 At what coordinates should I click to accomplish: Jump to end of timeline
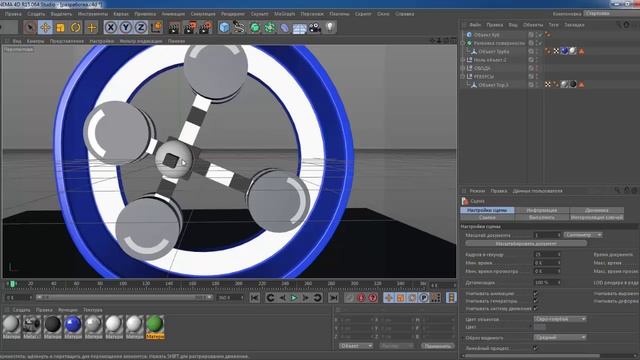pyautogui.click(x=333, y=298)
